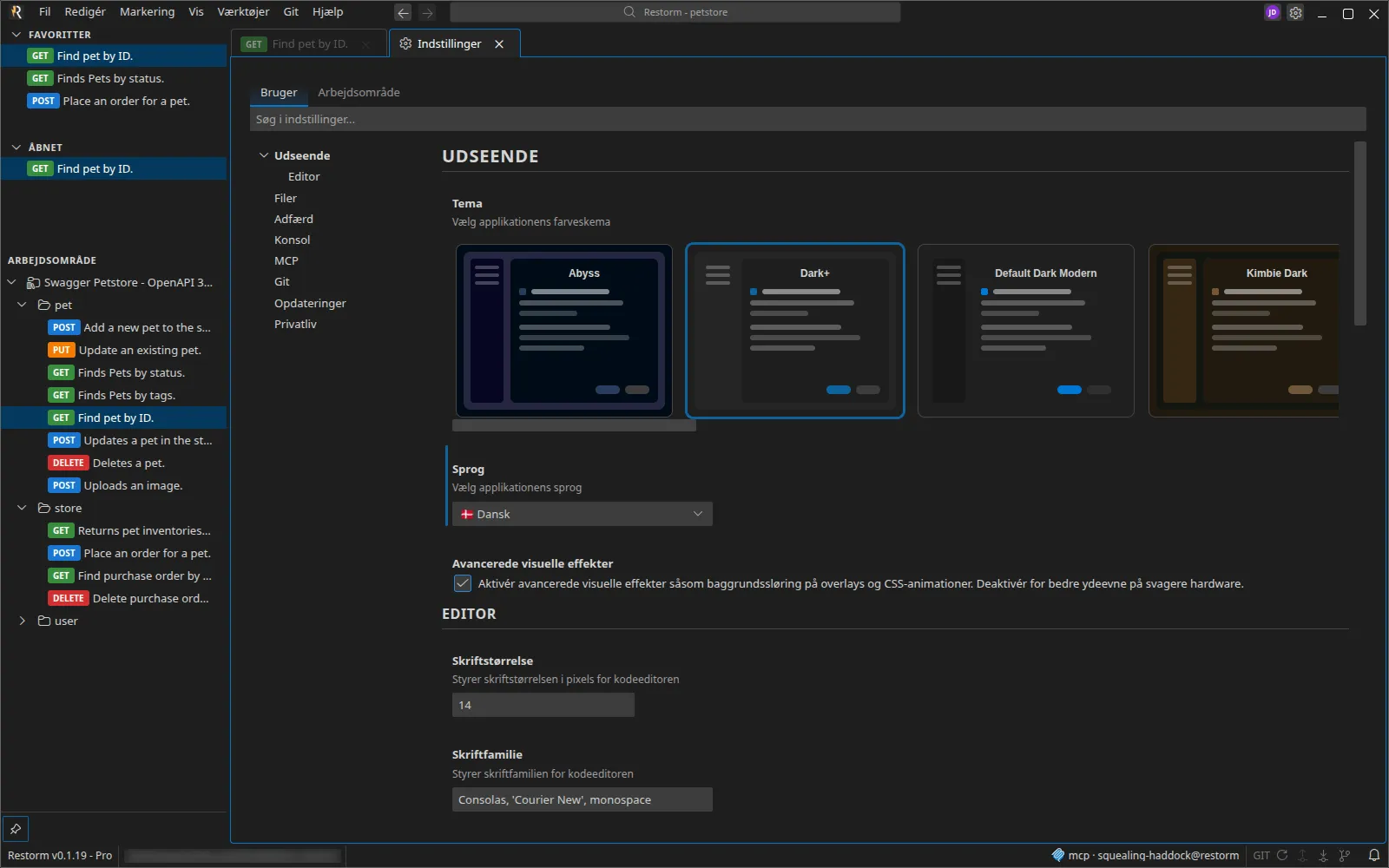Open notifications via the bell icon
Image resolution: width=1389 pixels, height=868 pixels.
(x=1374, y=855)
